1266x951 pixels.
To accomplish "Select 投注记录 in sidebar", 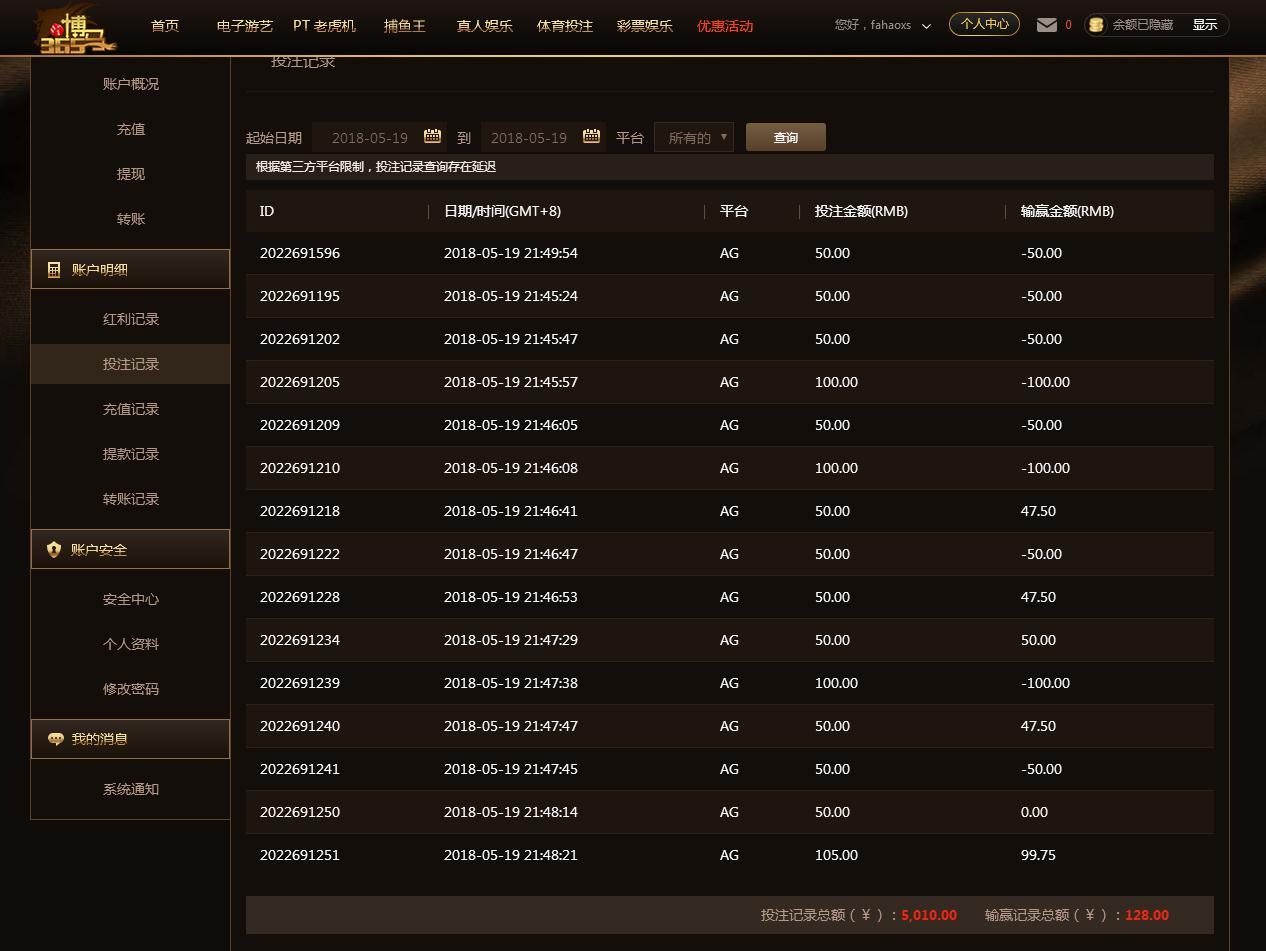I will [x=131, y=364].
